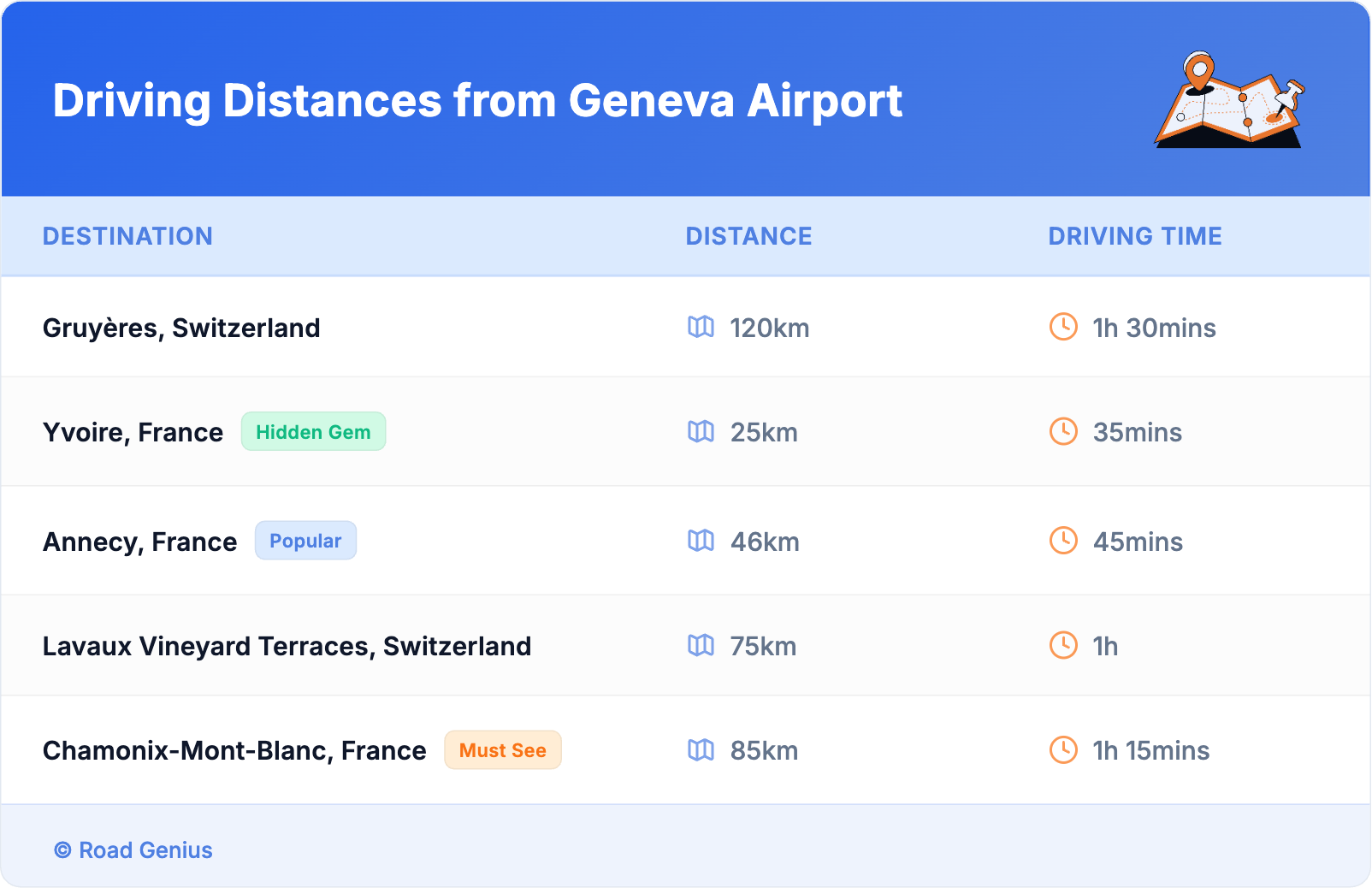
Task: Select the Hidden Gem badge
Action: point(313,432)
